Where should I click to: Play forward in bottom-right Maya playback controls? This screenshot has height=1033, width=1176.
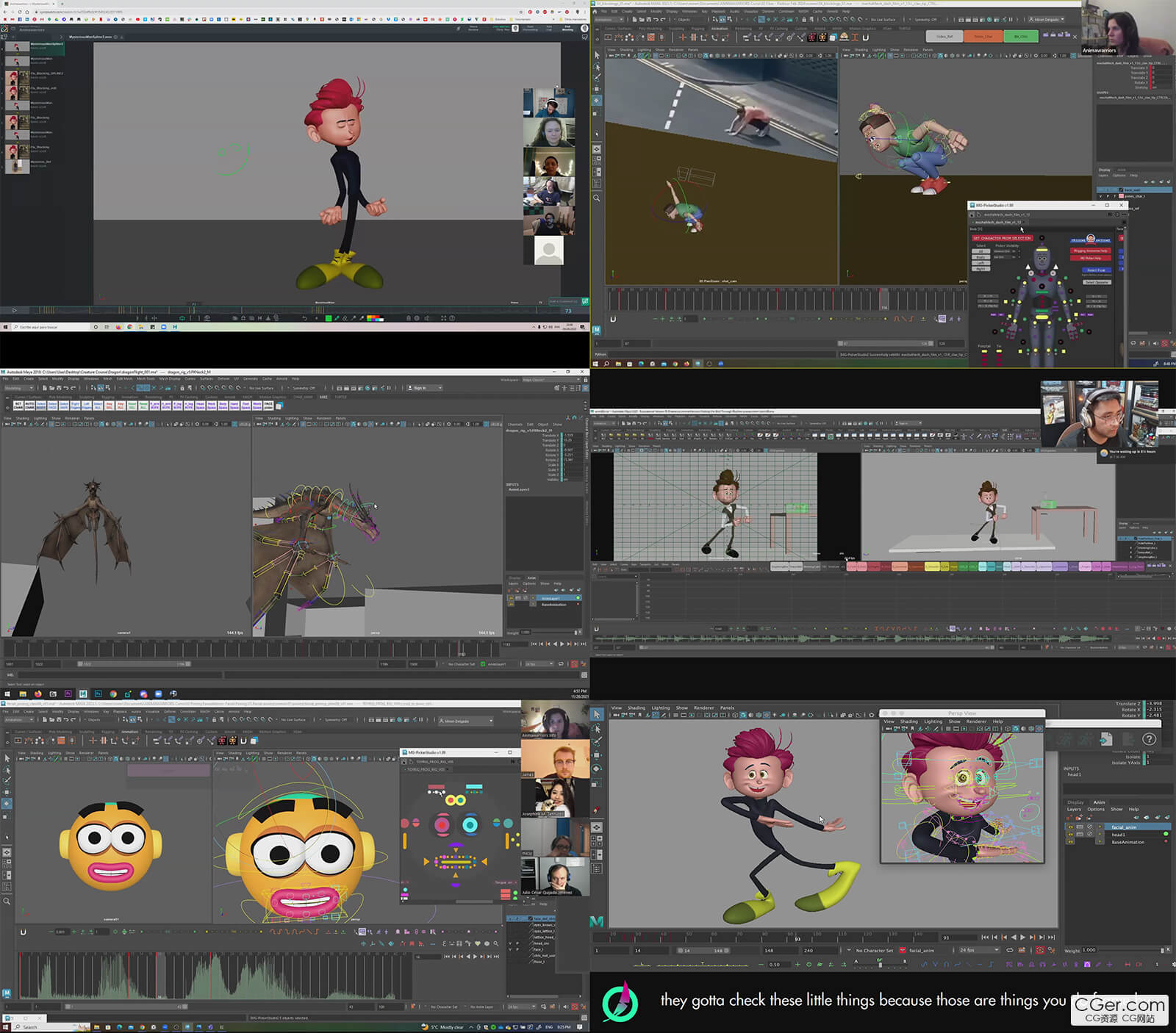click(1022, 937)
